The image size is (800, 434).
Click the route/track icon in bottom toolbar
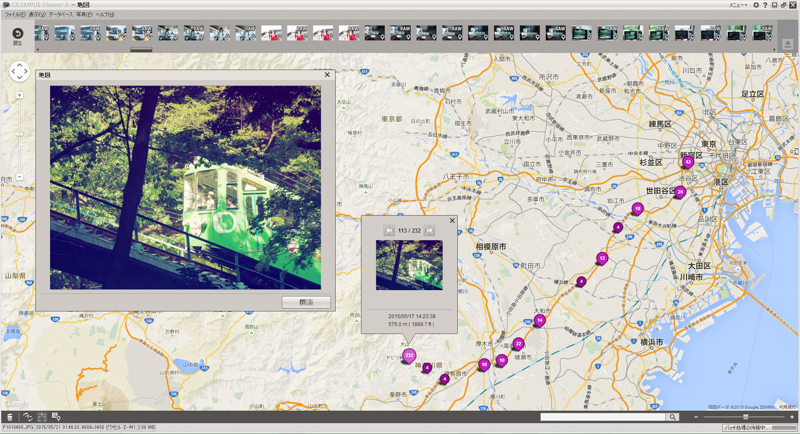[28, 417]
